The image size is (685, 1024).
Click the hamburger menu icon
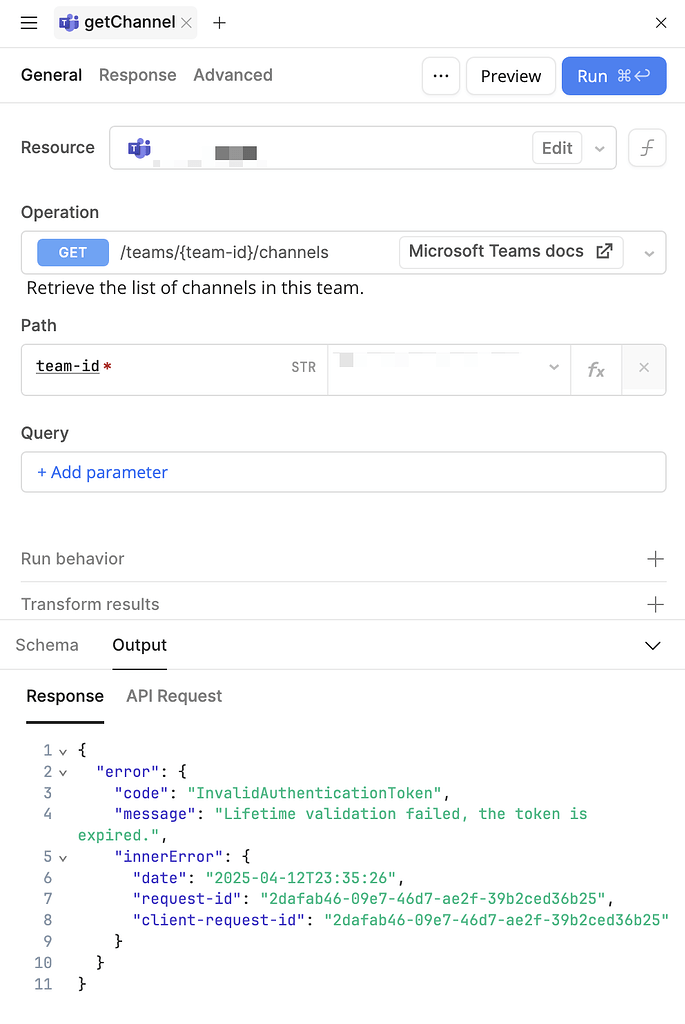[x=28, y=22]
